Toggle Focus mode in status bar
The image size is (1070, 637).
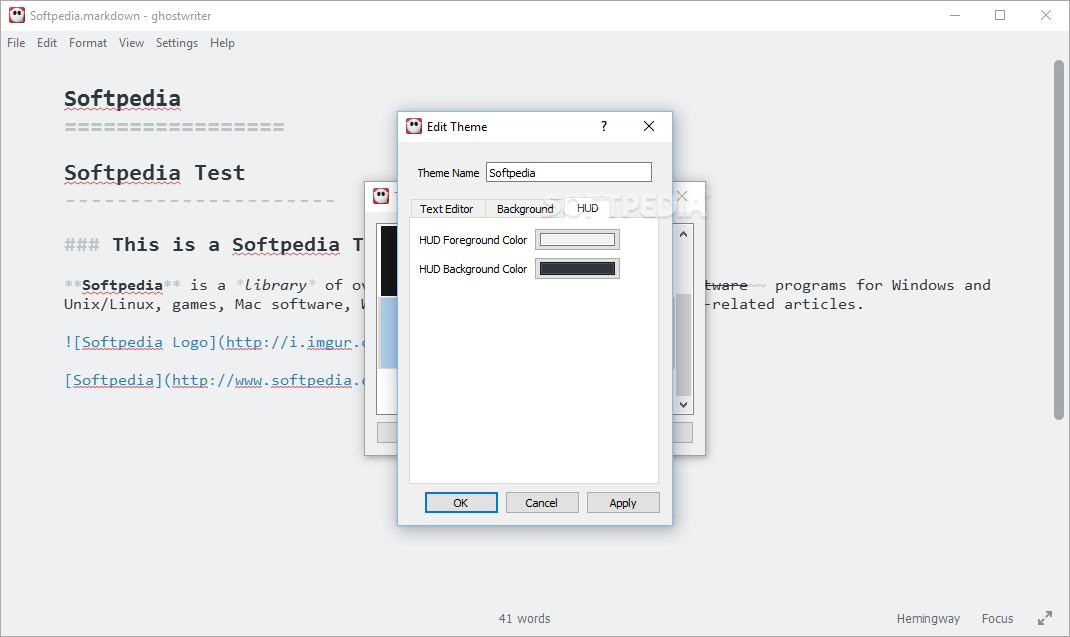(x=998, y=619)
